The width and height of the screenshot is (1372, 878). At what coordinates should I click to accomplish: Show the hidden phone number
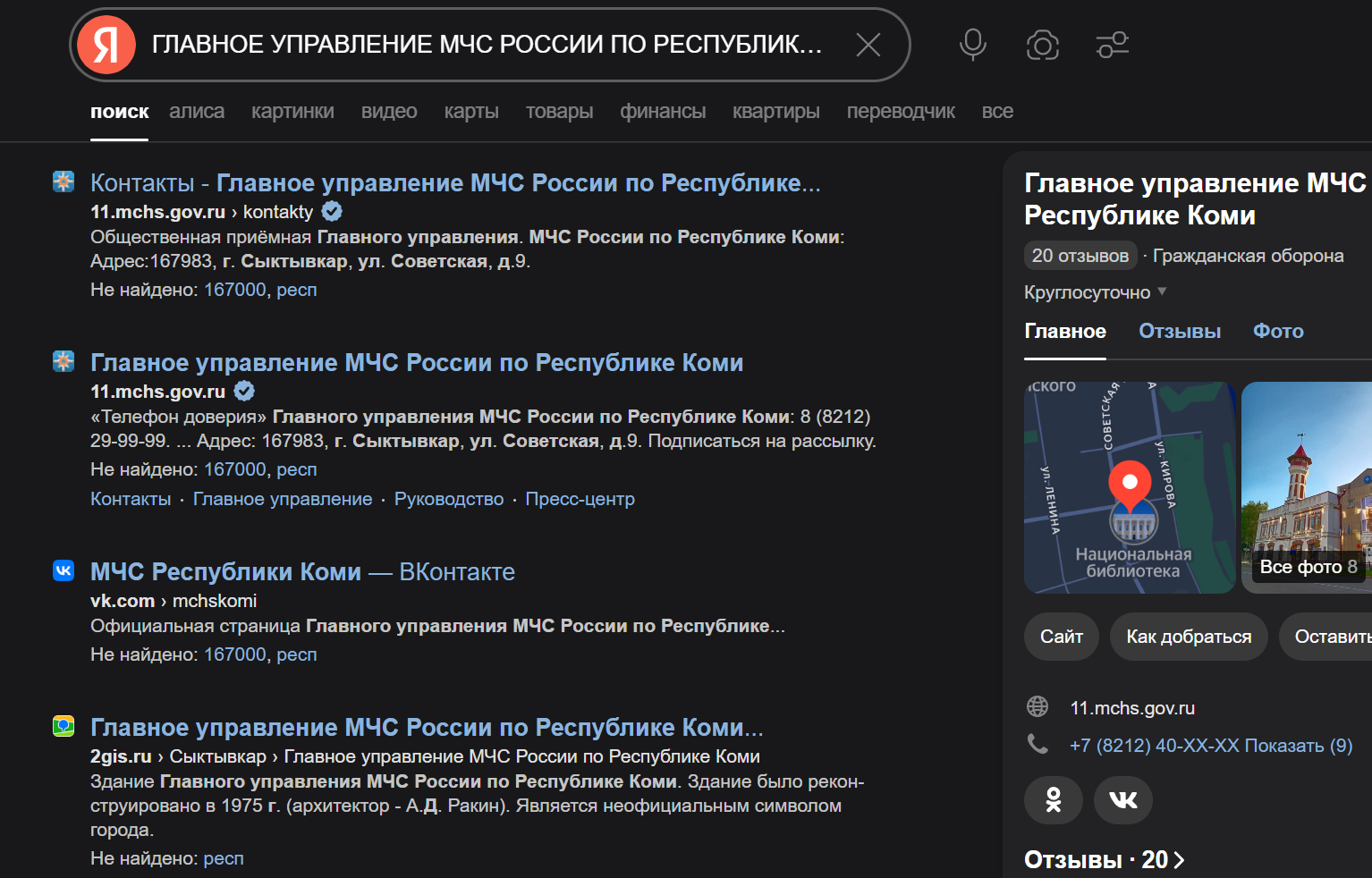[1210, 746]
